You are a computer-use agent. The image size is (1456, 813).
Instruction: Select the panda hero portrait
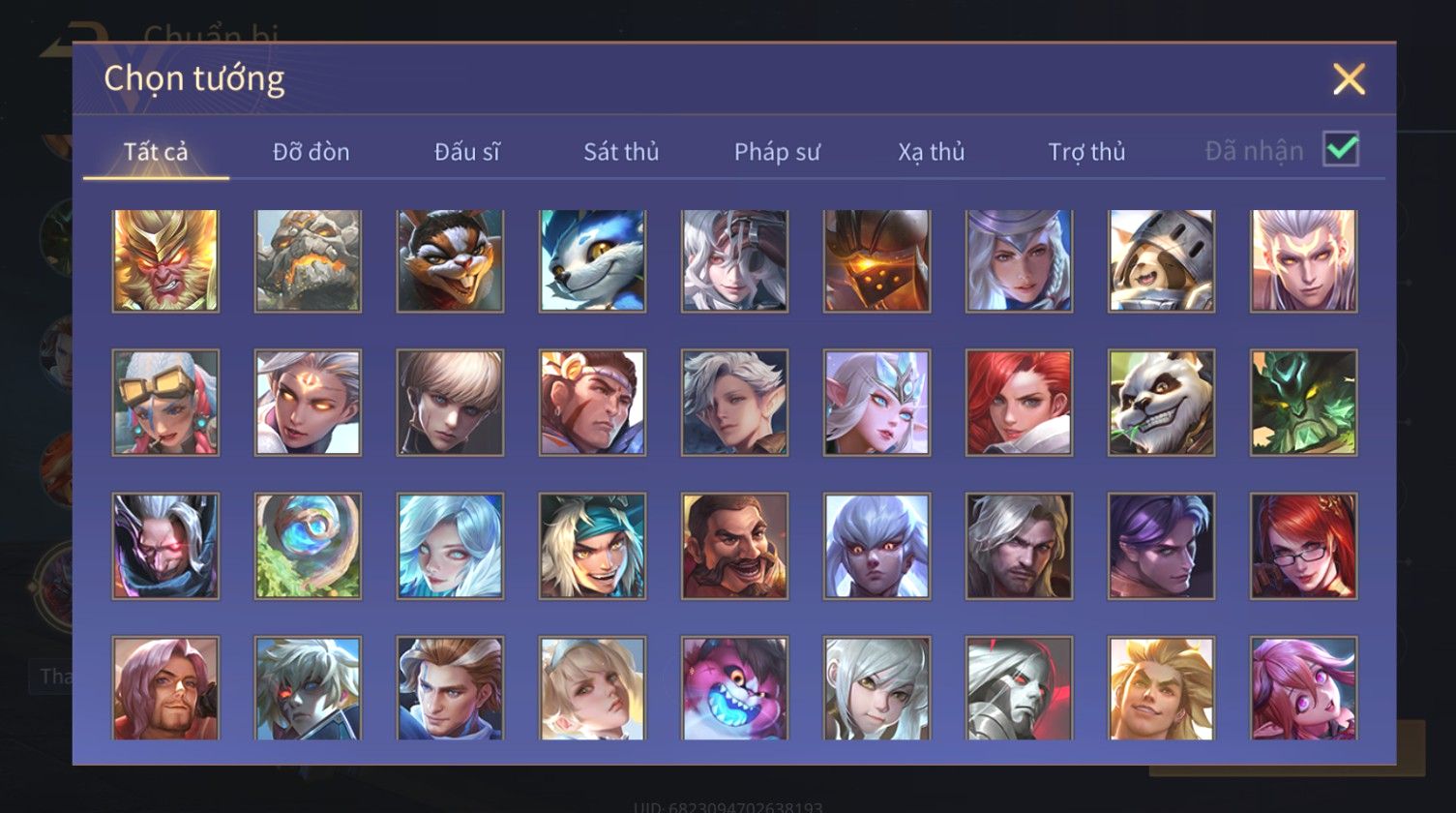click(x=1161, y=403)
